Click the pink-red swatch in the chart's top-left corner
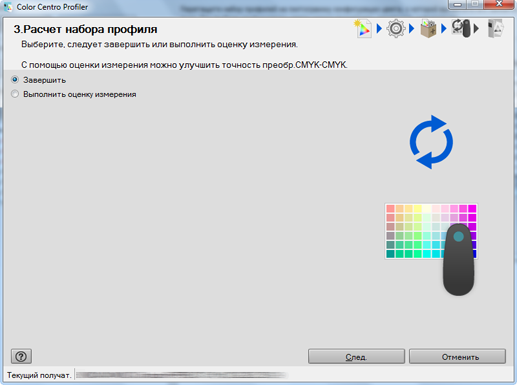This screenshot has width=517, height=385. (390, 209)
